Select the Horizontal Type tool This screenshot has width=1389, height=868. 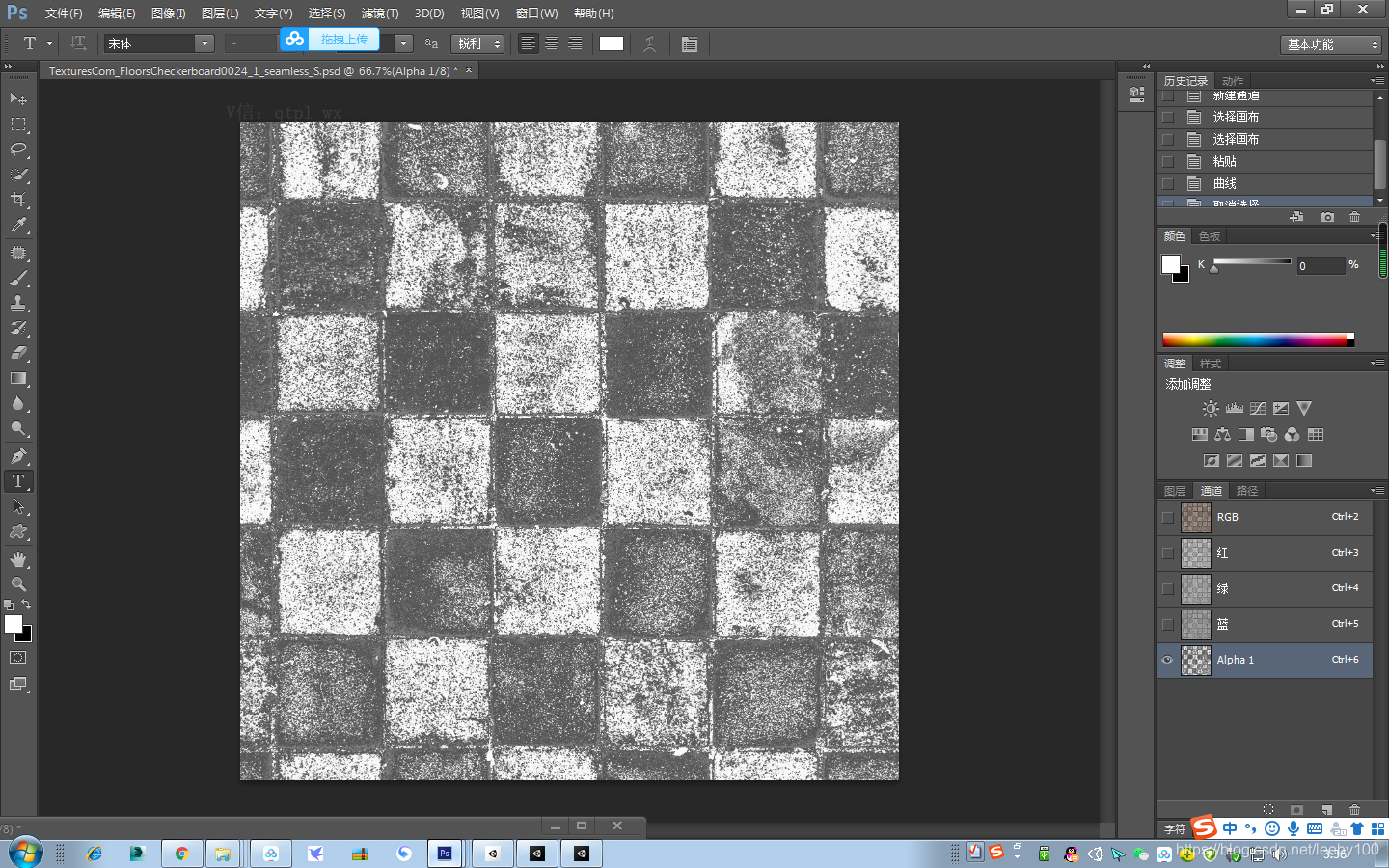click(18, 481)
